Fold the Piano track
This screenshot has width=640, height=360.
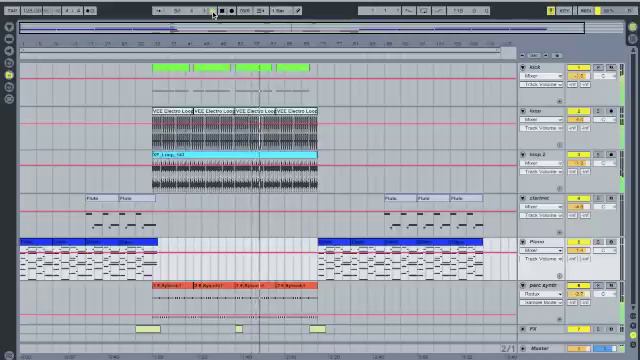(523, 242)
